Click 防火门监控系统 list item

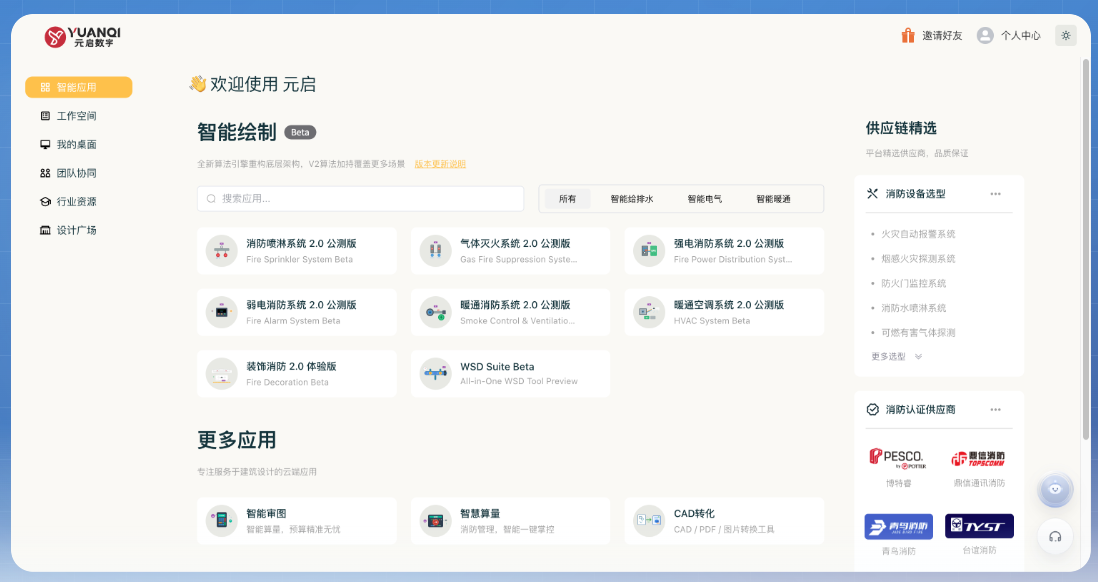[x=913, y=283]
